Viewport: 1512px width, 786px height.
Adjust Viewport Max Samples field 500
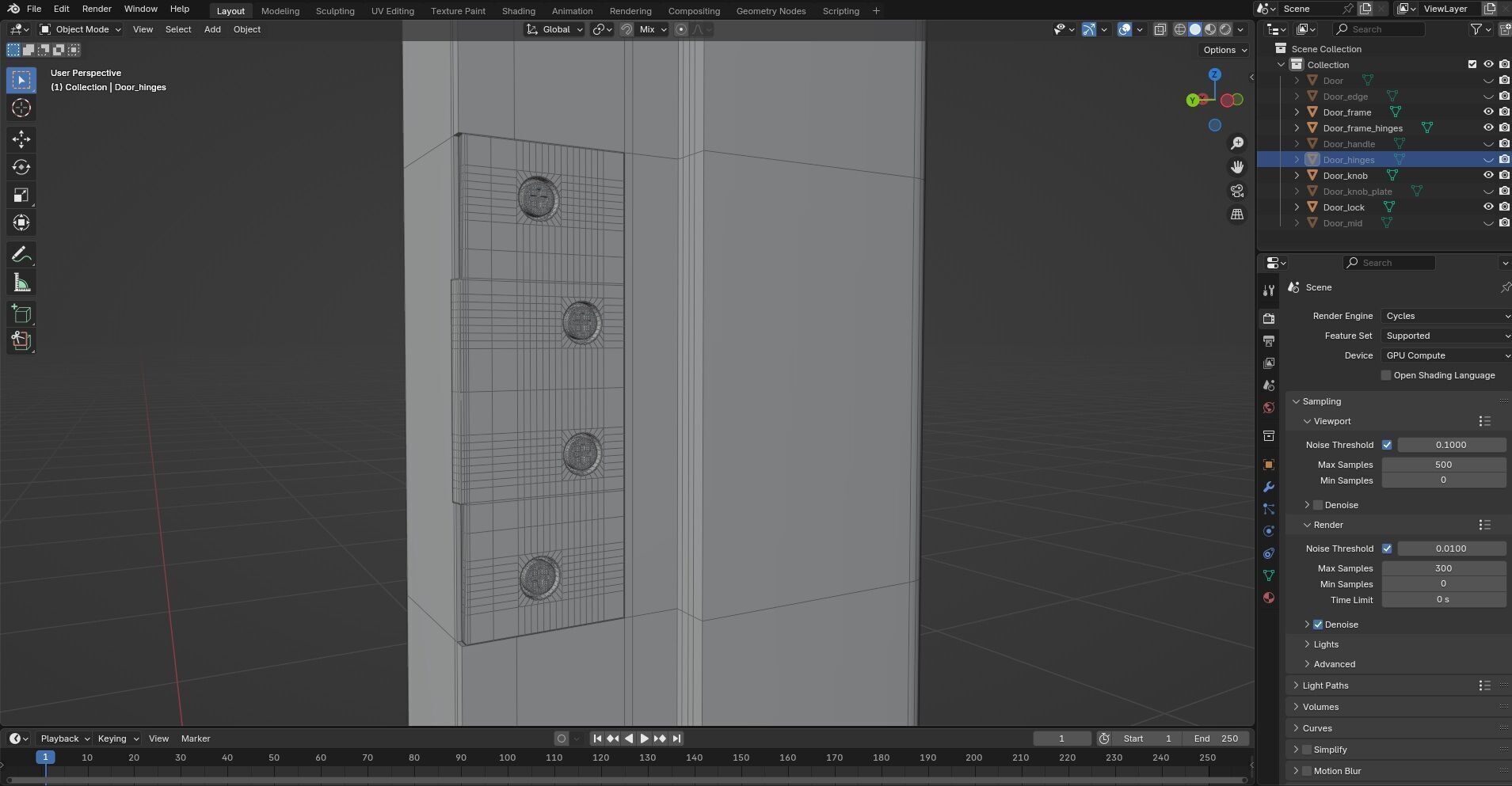pos(1443,465)
